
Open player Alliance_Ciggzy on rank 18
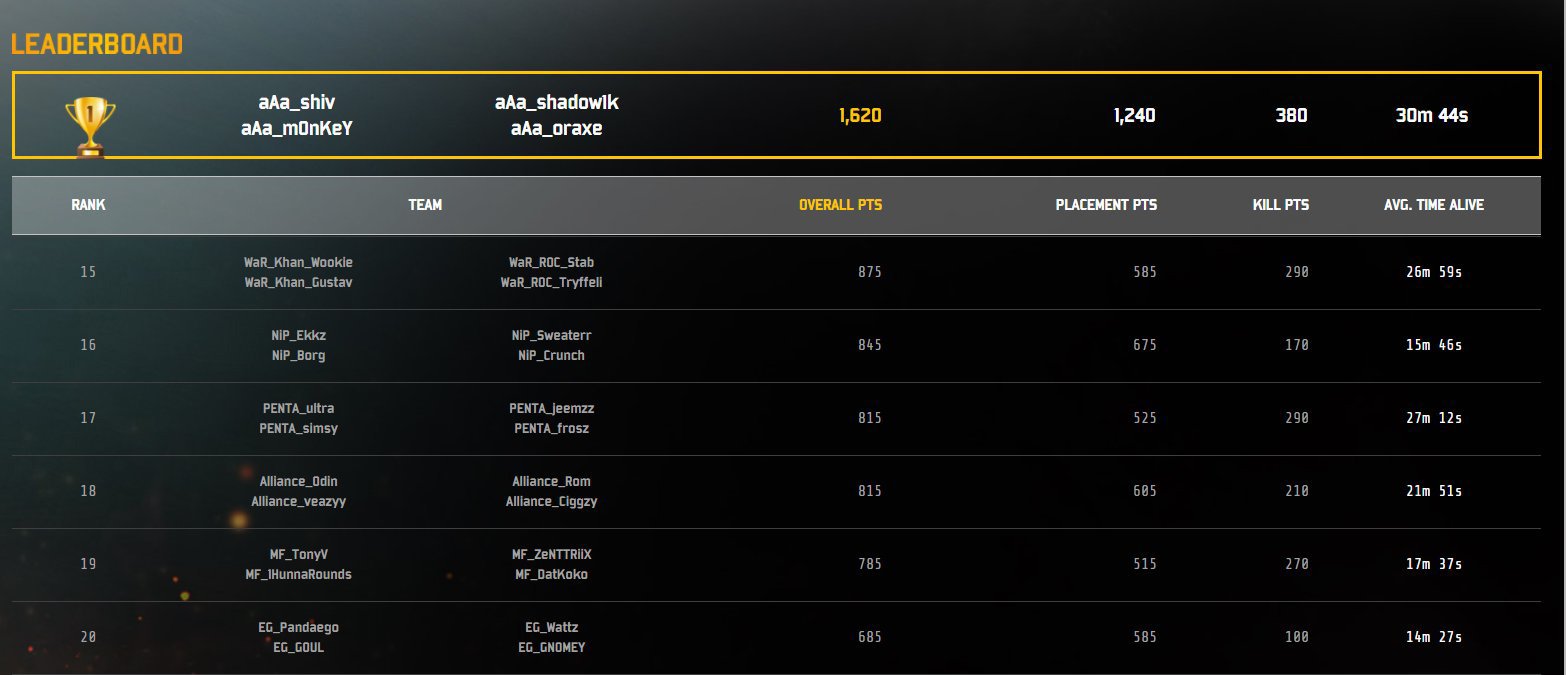pyautogui.click(x=551, y=501)
